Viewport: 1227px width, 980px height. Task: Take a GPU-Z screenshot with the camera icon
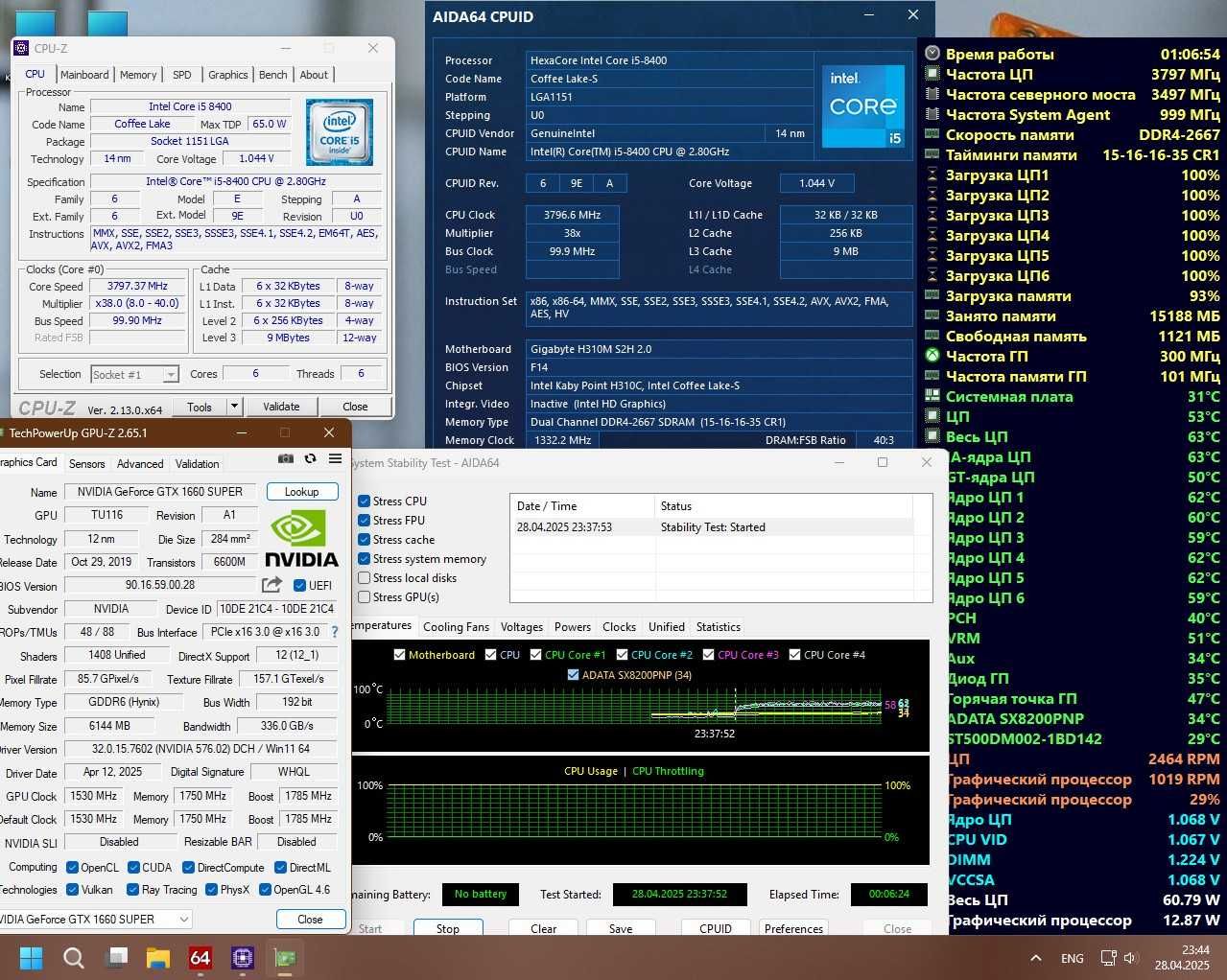pos(286,458)
